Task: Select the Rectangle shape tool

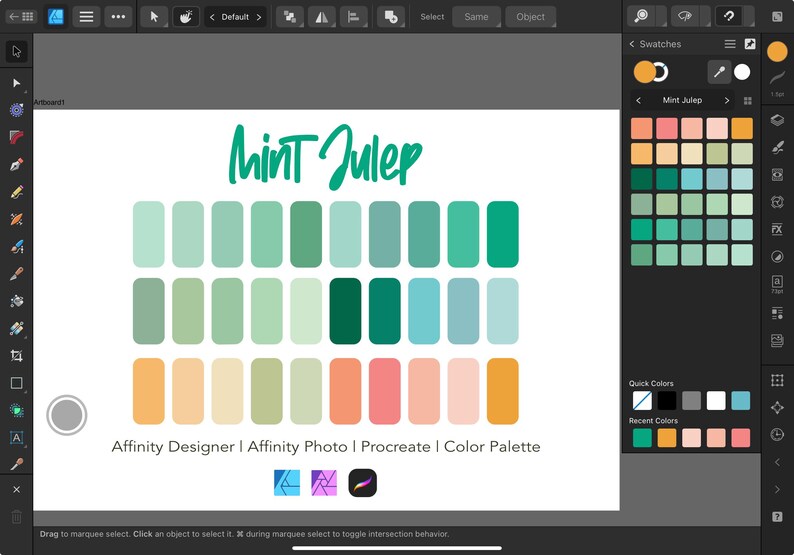Action: [16, 383]
